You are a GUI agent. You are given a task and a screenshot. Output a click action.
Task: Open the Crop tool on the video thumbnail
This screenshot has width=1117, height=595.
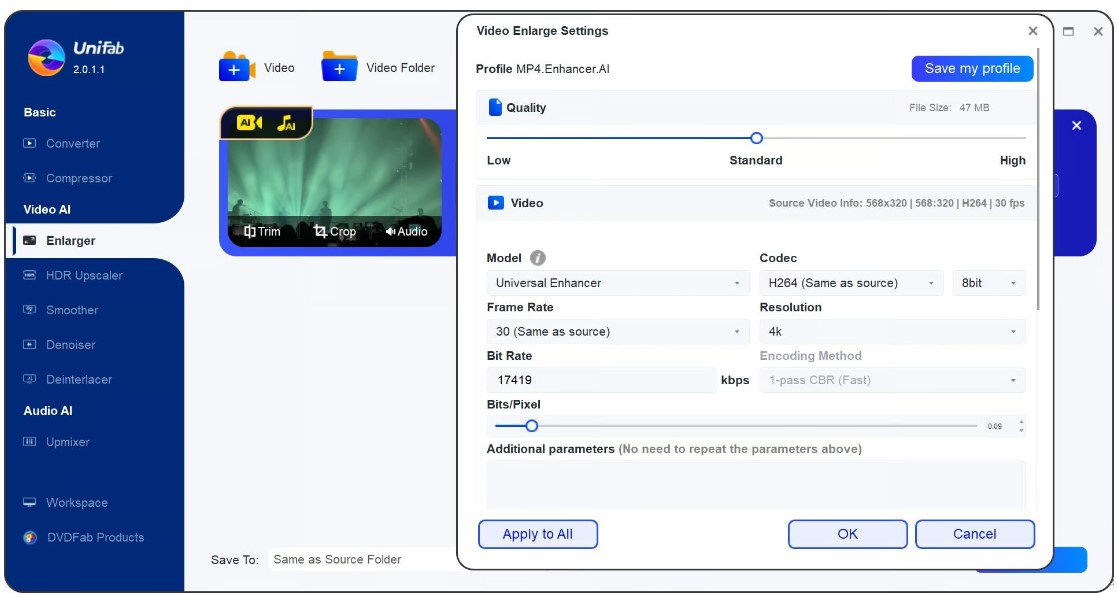pyautogui.click(x=335, y=232)
